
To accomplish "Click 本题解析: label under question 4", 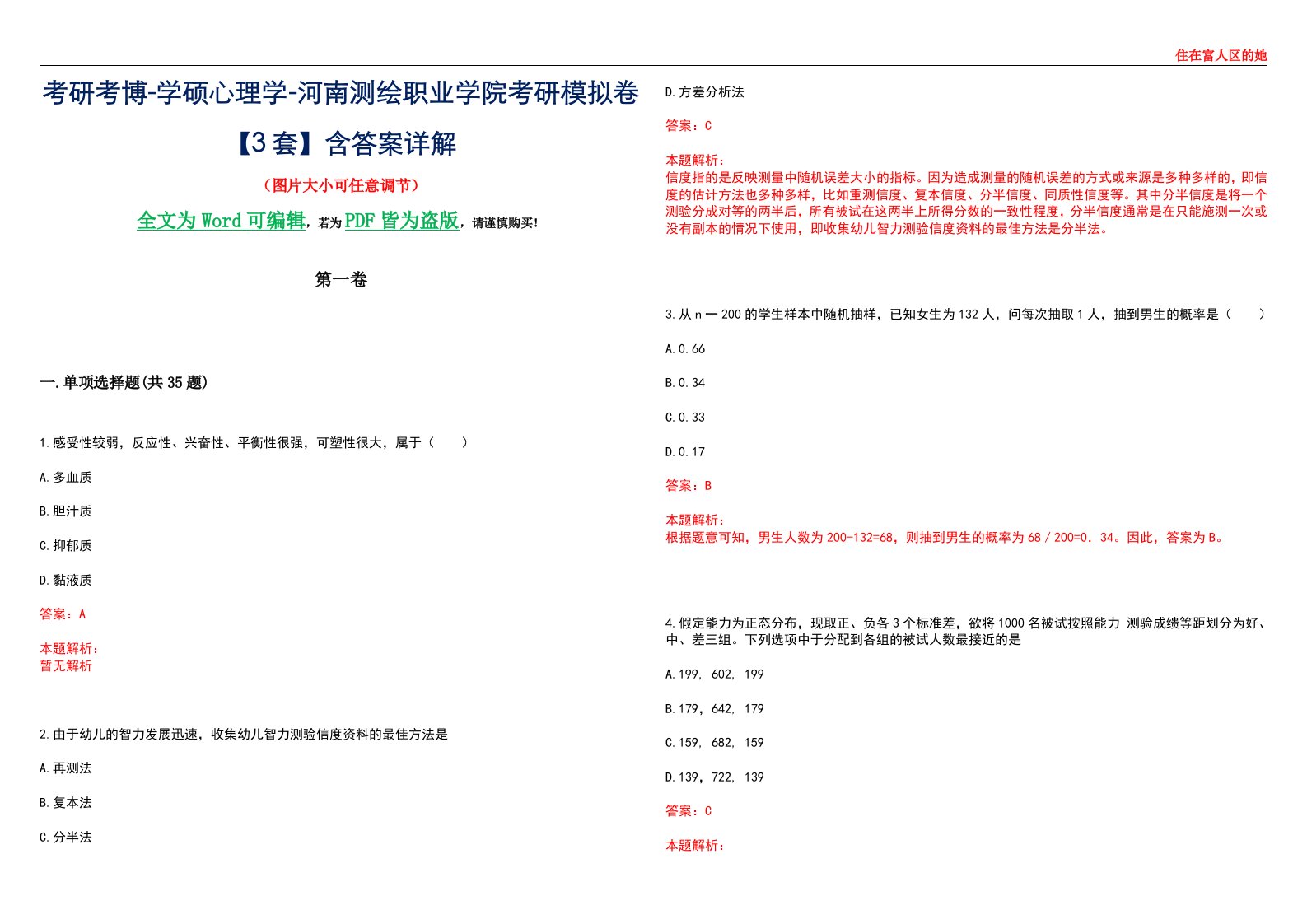I will coord(695,846).
